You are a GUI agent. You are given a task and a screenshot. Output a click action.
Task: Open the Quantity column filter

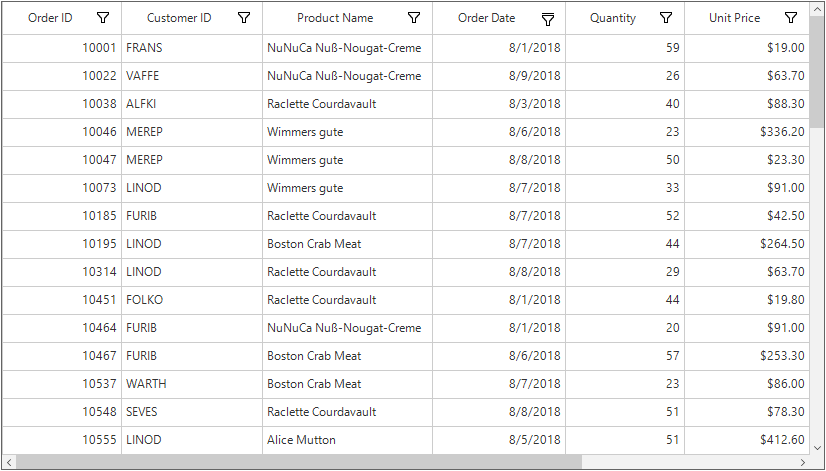click(666, 18)
